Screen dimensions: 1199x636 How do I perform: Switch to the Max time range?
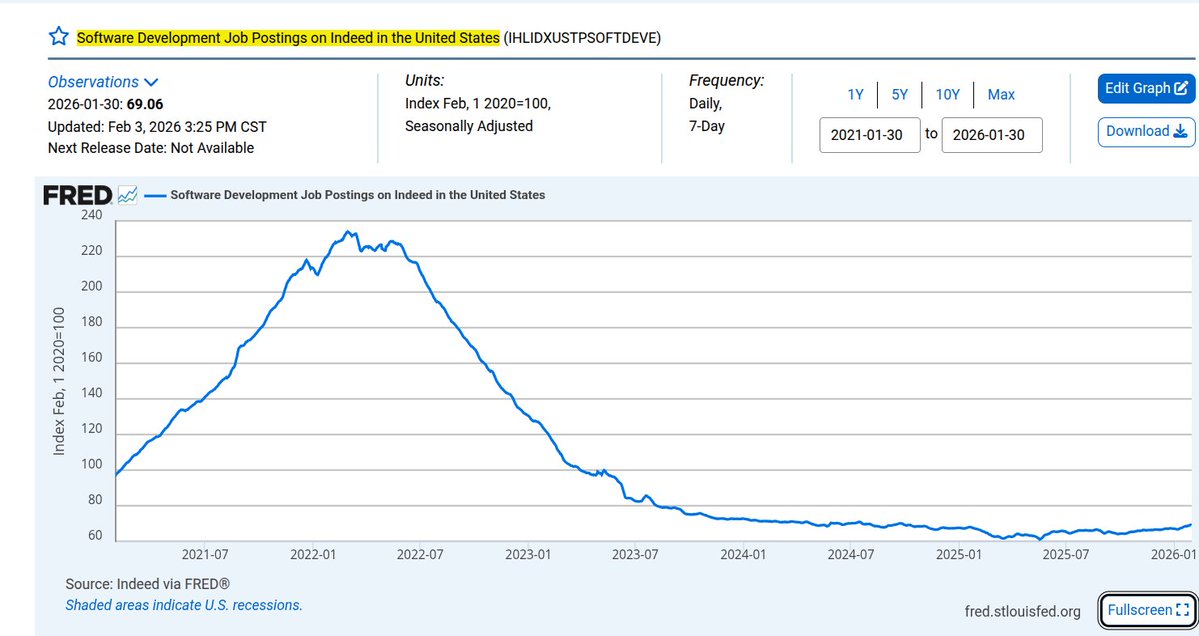click(1001, 94)
